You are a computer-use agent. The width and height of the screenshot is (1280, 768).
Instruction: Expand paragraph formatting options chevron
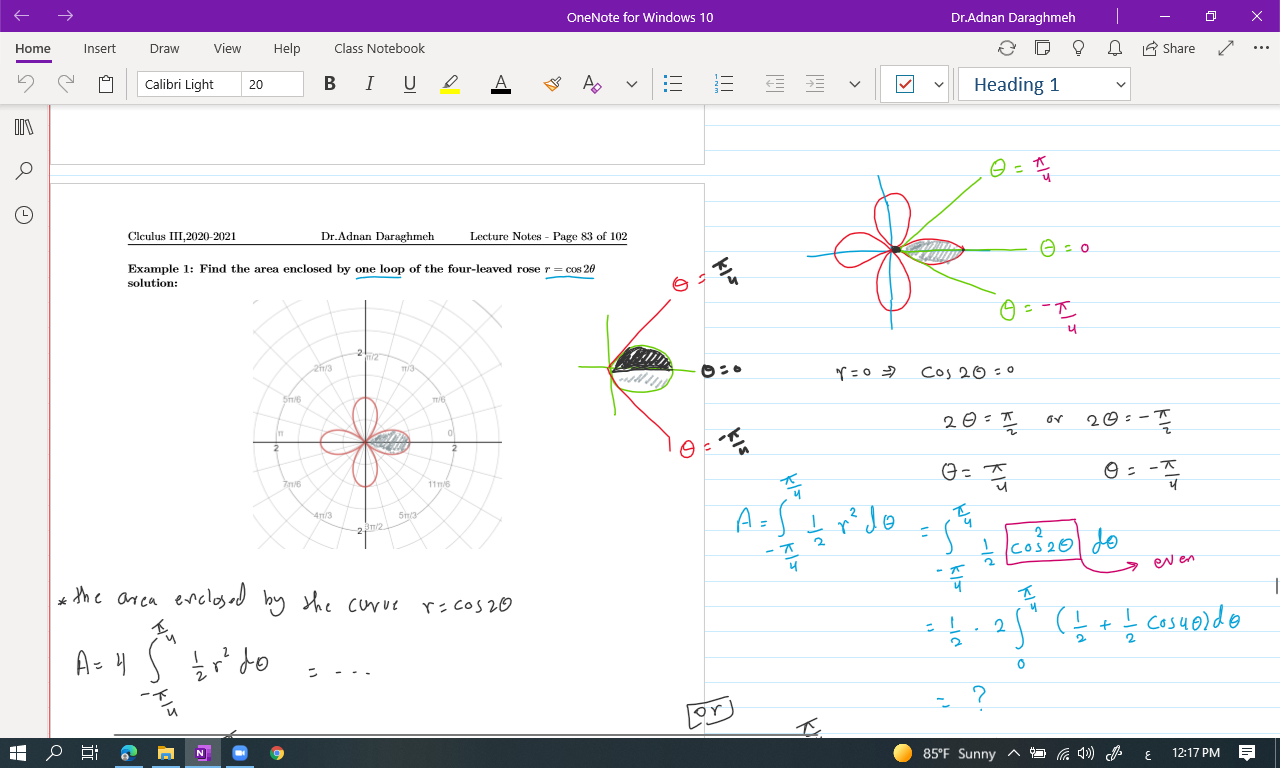[855, 85]
